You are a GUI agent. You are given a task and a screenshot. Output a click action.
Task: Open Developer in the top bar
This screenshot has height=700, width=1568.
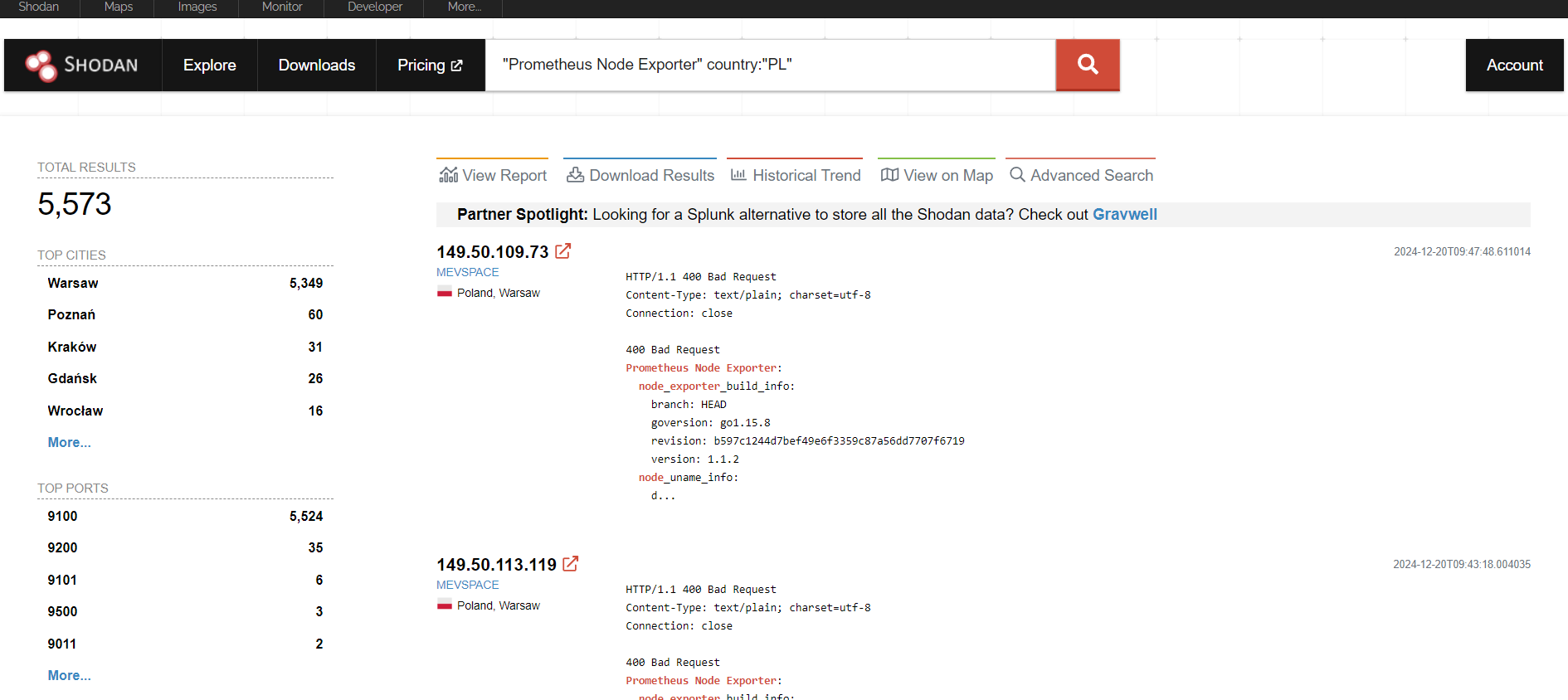point(375,7)
